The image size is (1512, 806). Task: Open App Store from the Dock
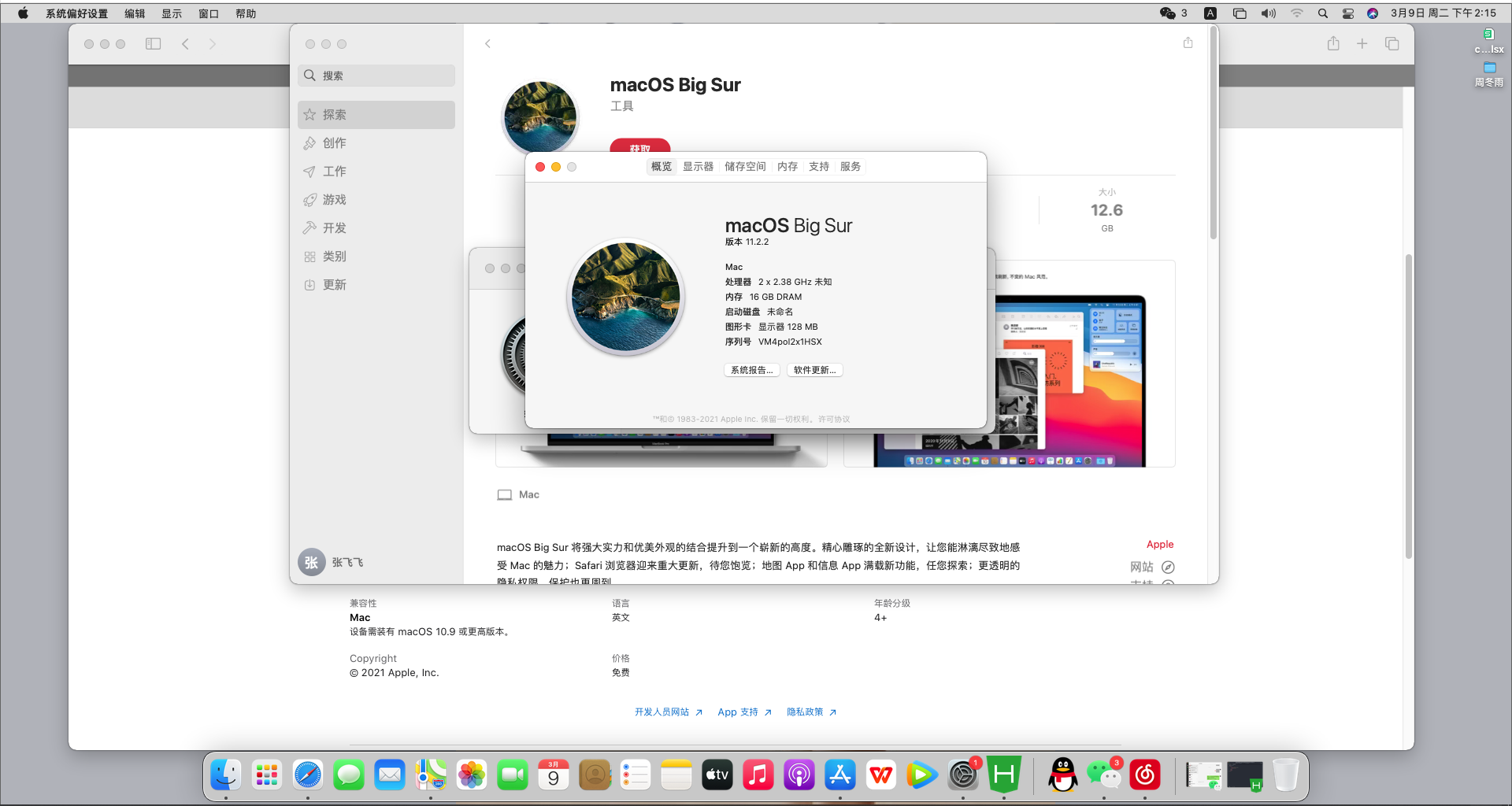coord(840,775)
